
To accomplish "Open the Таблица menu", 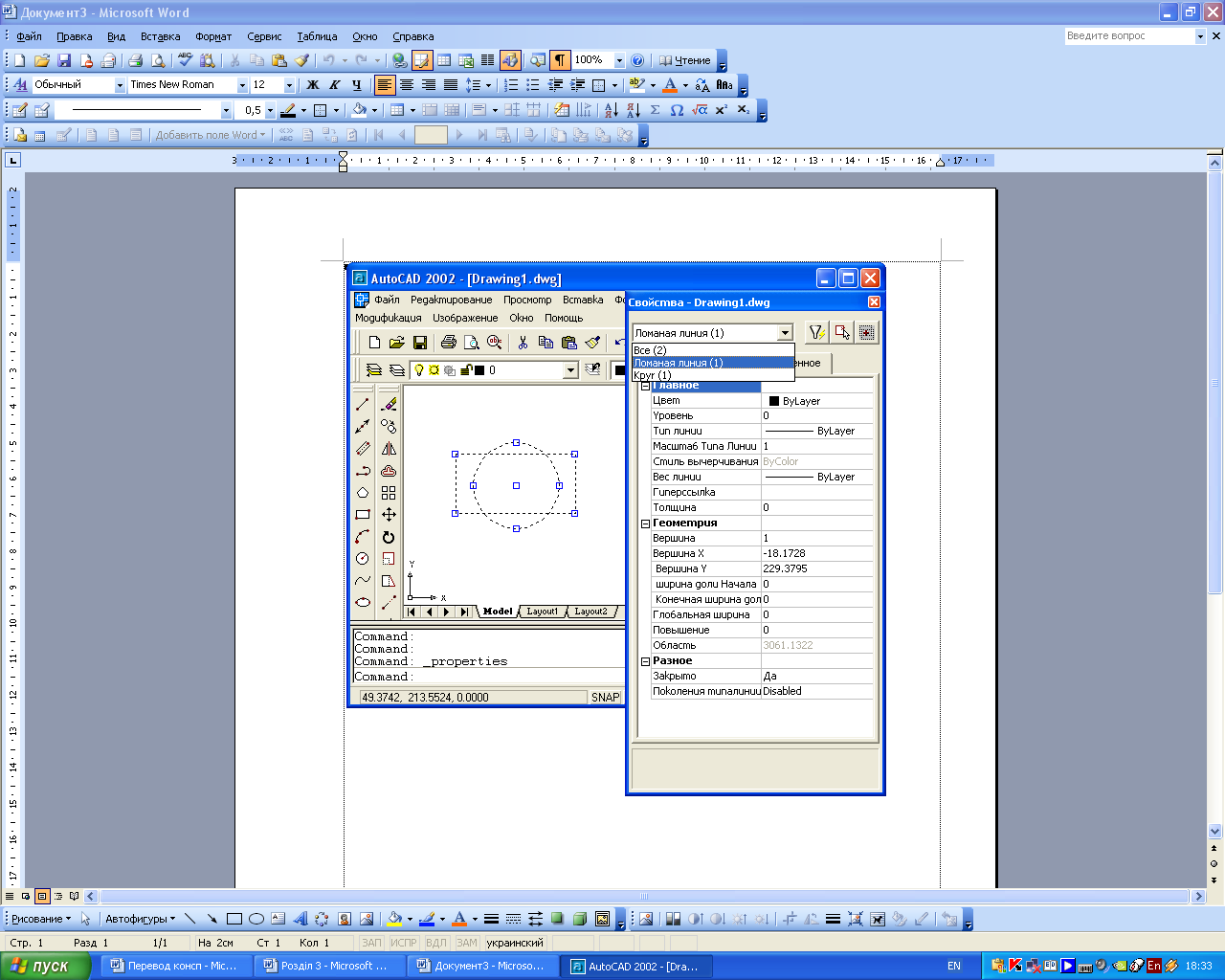I will click(317, 36).
